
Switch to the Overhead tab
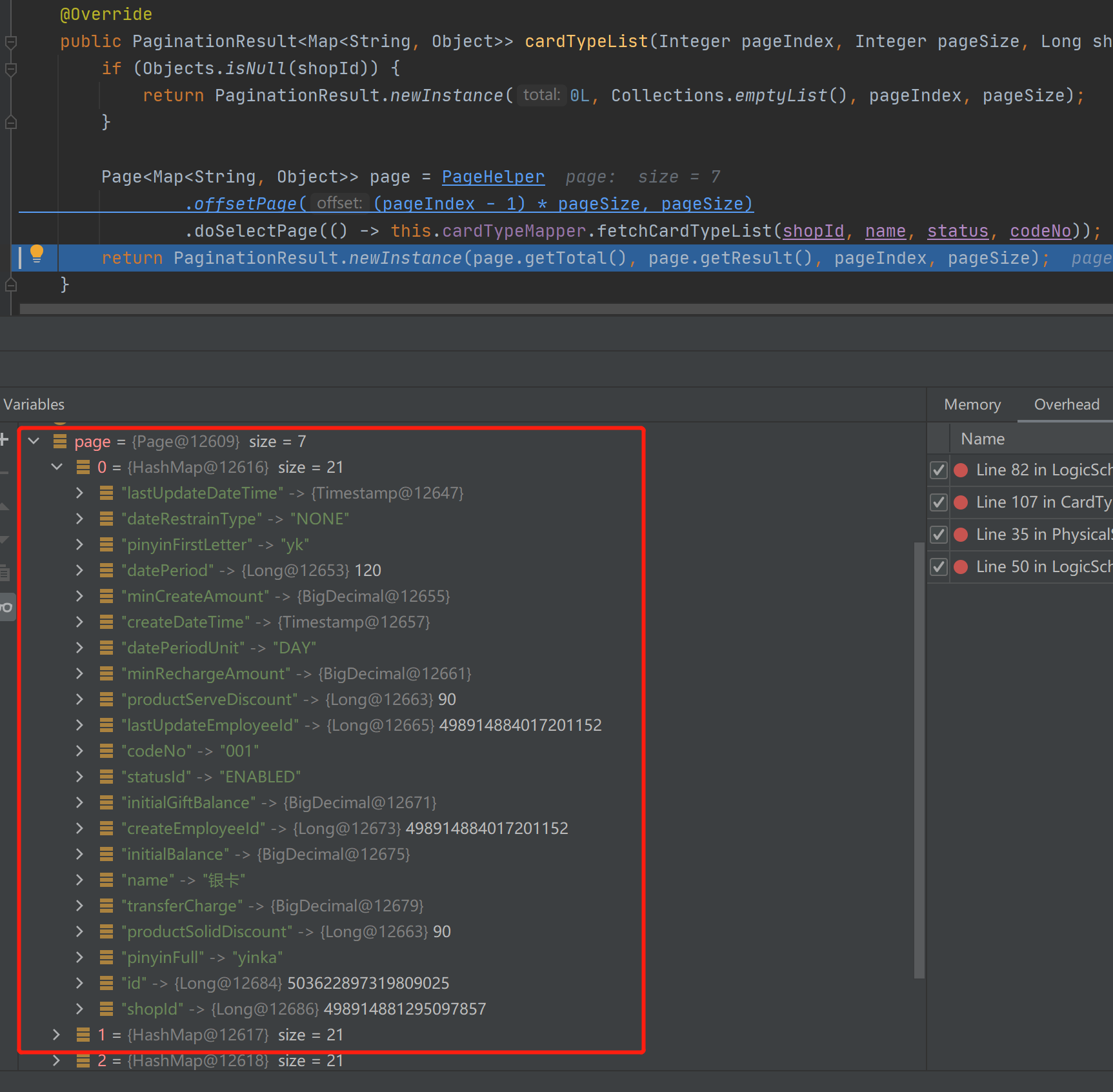coord(1067,404)
